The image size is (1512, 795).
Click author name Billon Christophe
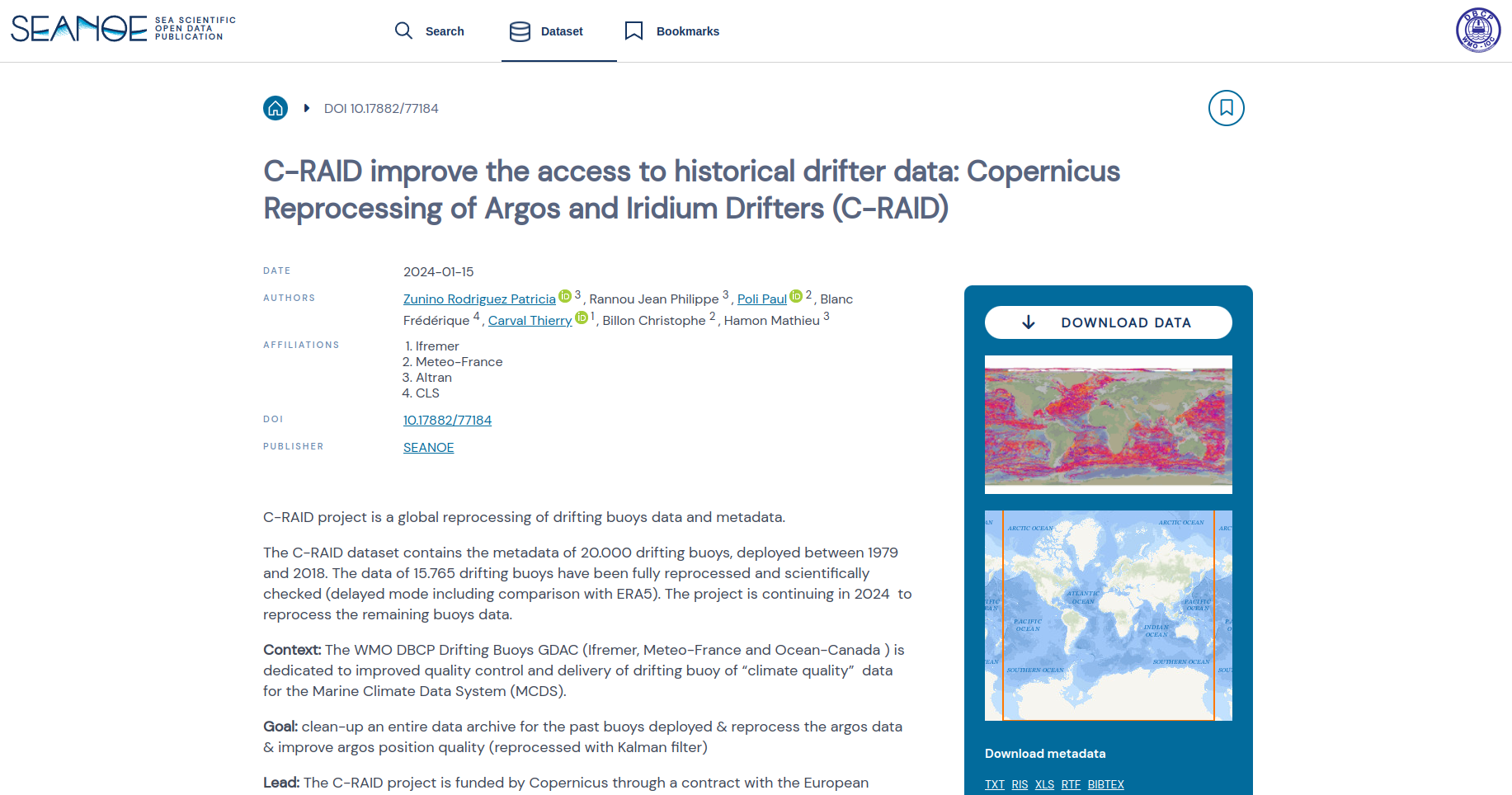[654, 321]
